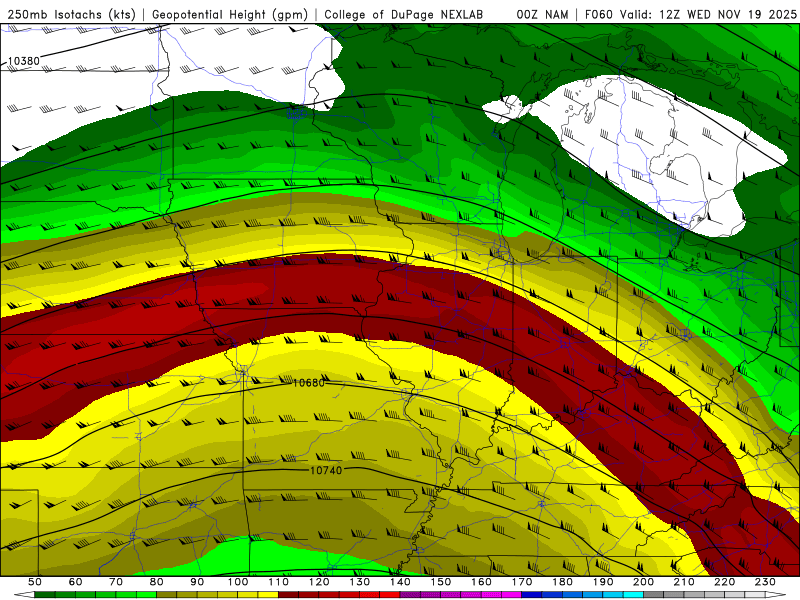Viewport: 800px width, 600px height.
Task: Click the 60 value on the color scale
Action: click(x=76, y=582)
